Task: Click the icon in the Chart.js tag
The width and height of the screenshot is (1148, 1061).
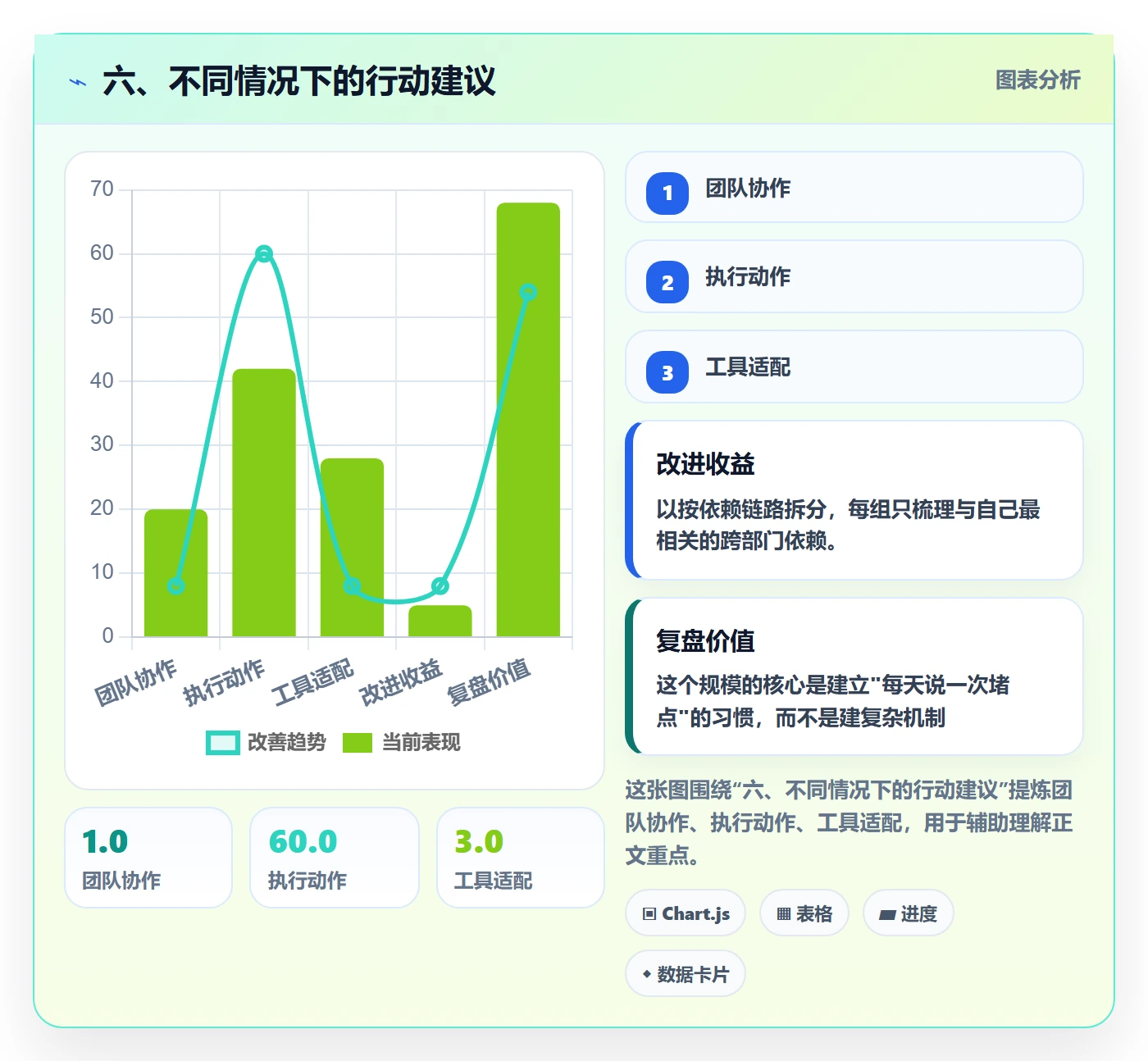Action: point(649,913)
